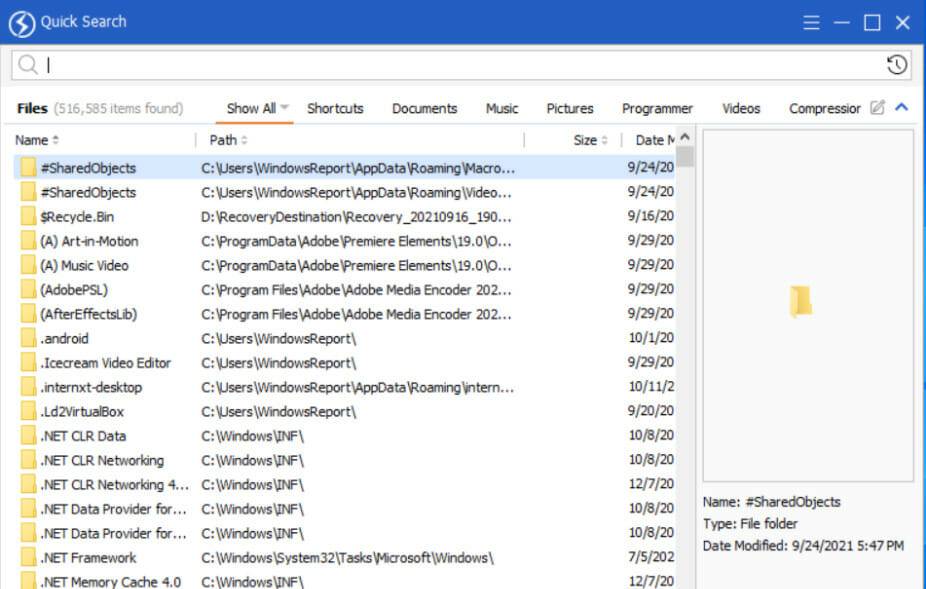The width and height of the screenshot is (926, 589).
Task: Select .Icecream Video Editor name
Action: 106,363
